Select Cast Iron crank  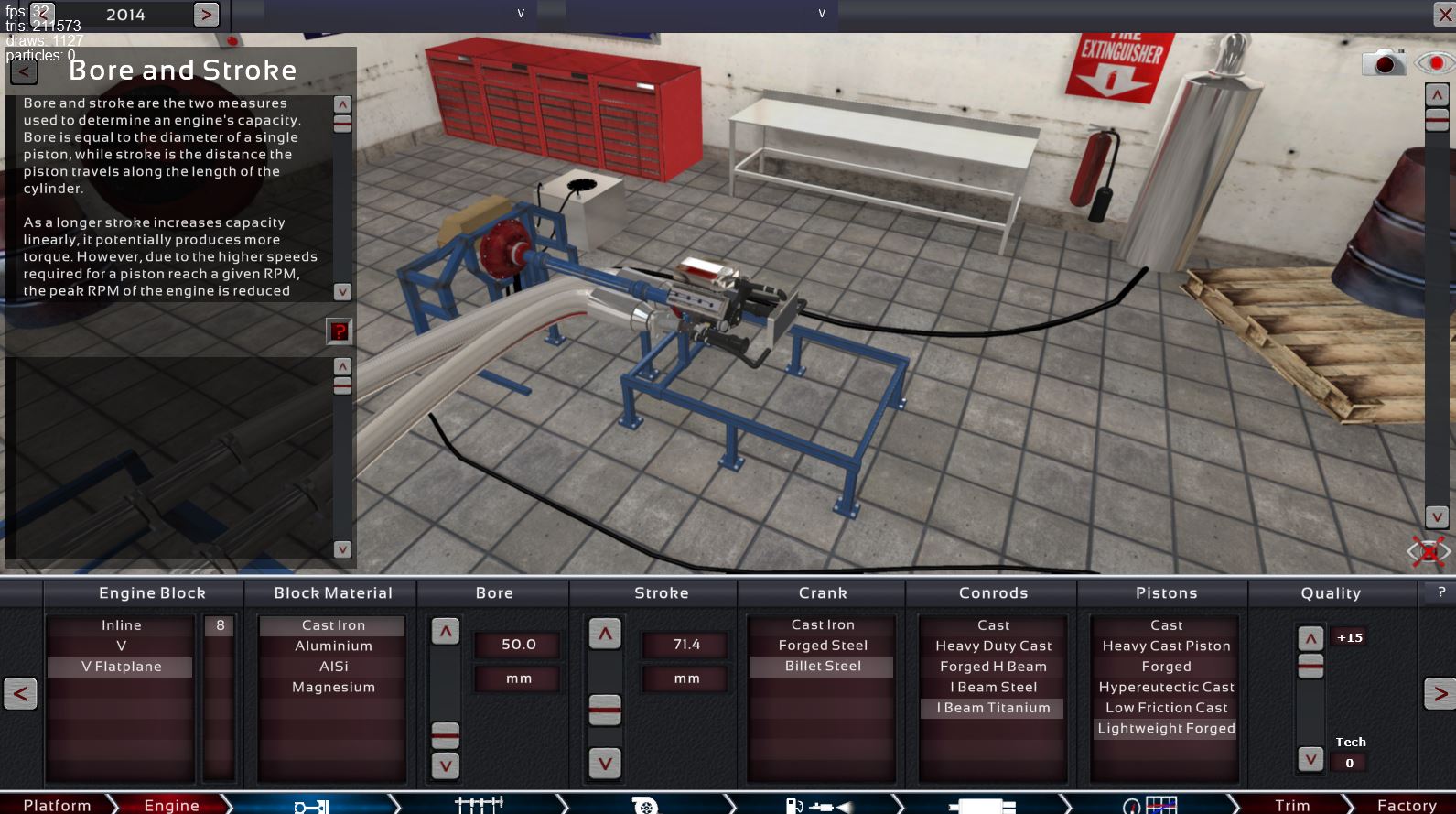[822, 624]
